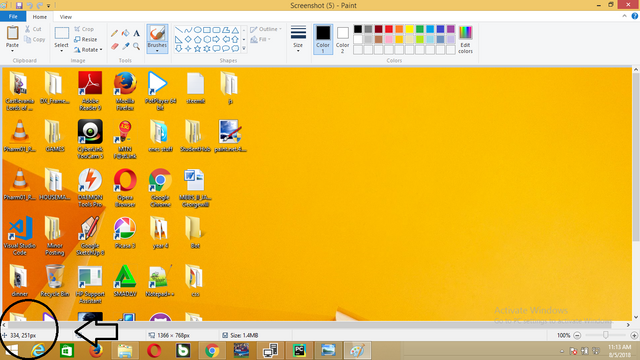Expand the Shapes gallery More arrow
The image size is (640, 360).
coord(244,49)
